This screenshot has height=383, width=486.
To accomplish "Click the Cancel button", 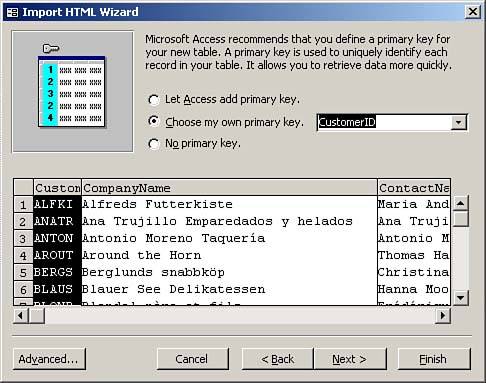I will [x=192, y=359].
